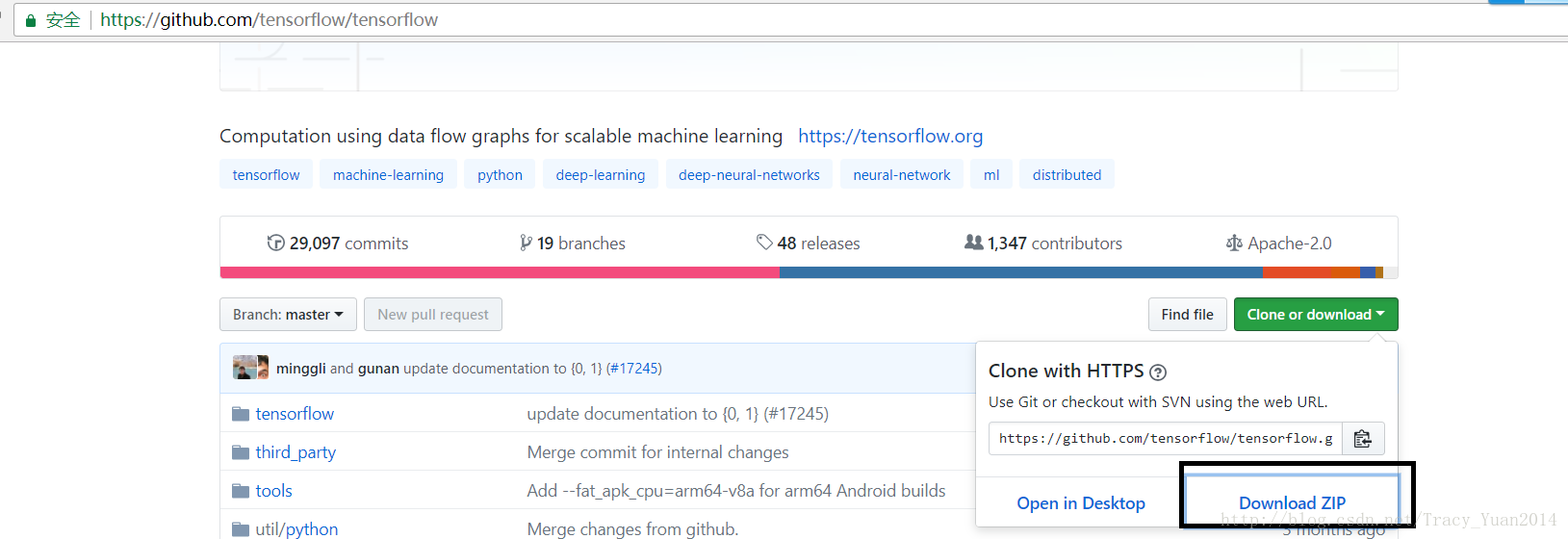Select the distributed topic tag
1568x539 pixels.
click(1067, 175)
